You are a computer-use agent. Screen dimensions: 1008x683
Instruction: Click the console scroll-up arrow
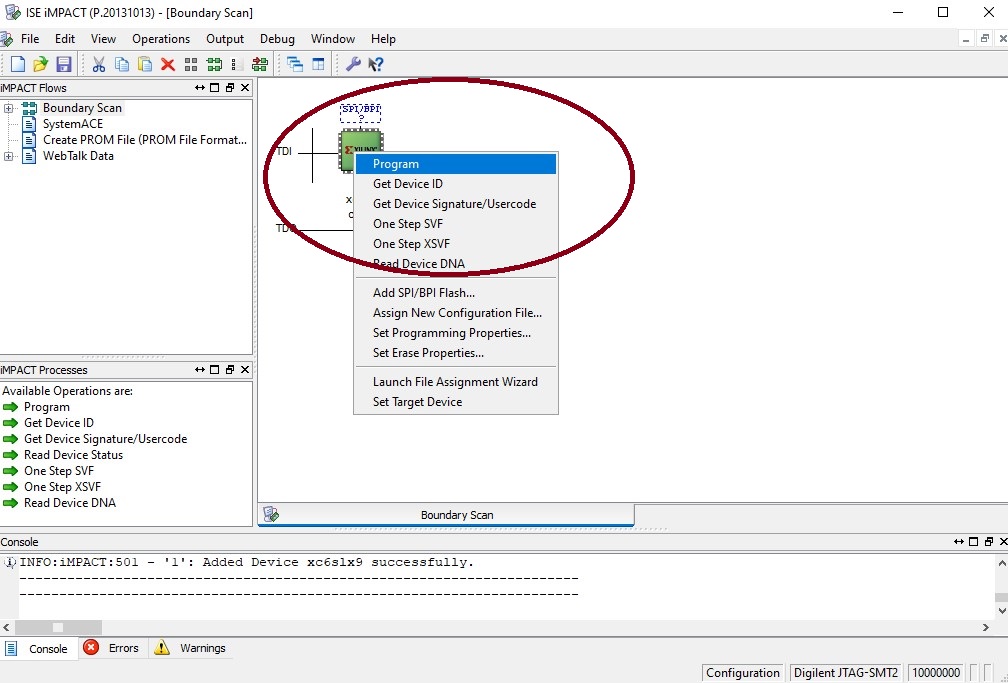click(1002, 563)
